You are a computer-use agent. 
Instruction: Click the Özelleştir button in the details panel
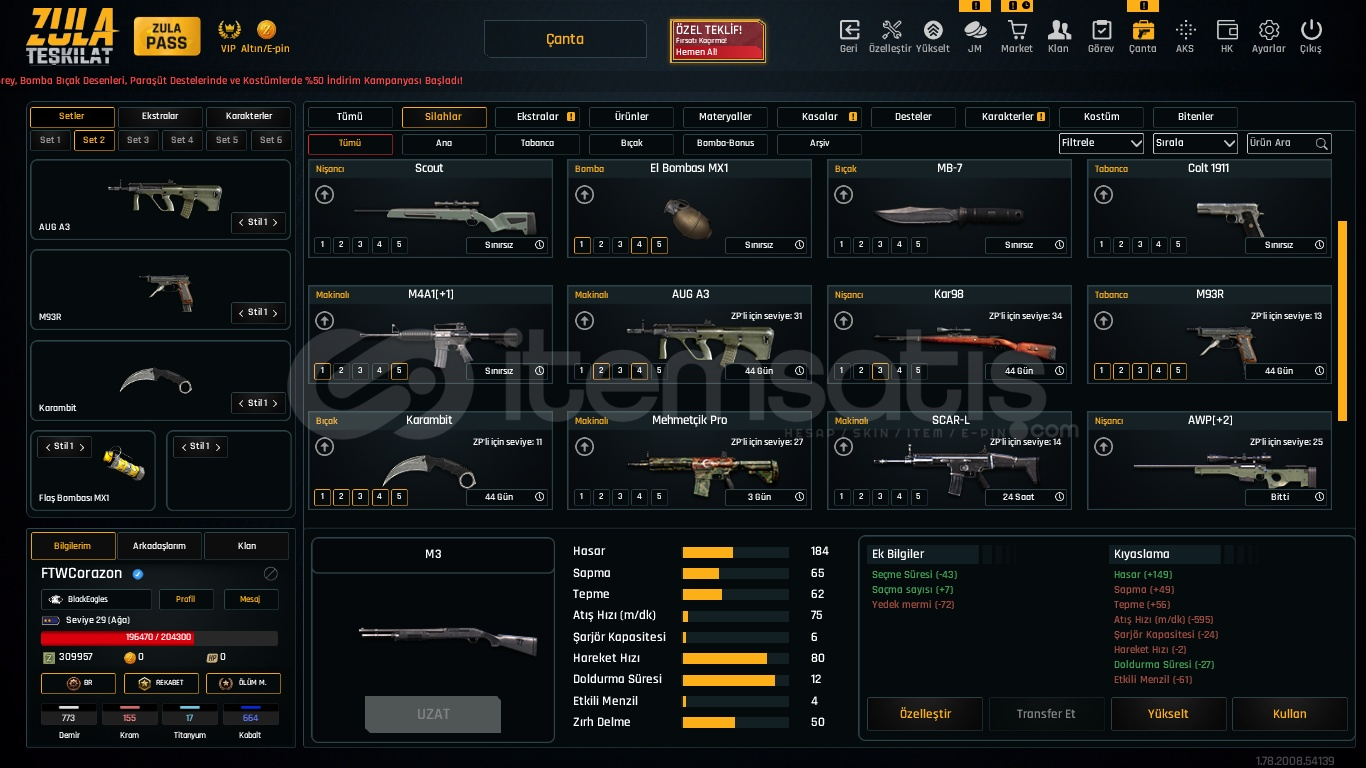[925, 714]
